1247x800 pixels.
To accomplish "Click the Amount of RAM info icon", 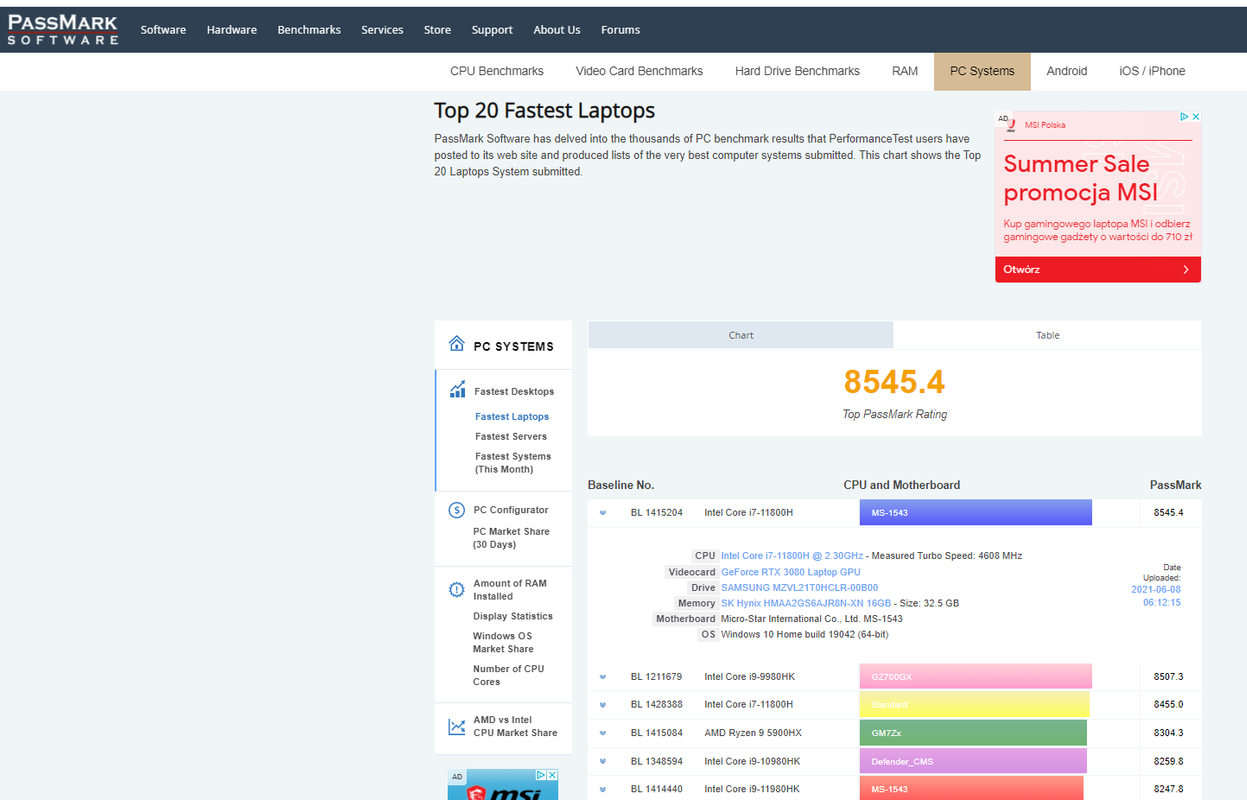I will 457,589.
